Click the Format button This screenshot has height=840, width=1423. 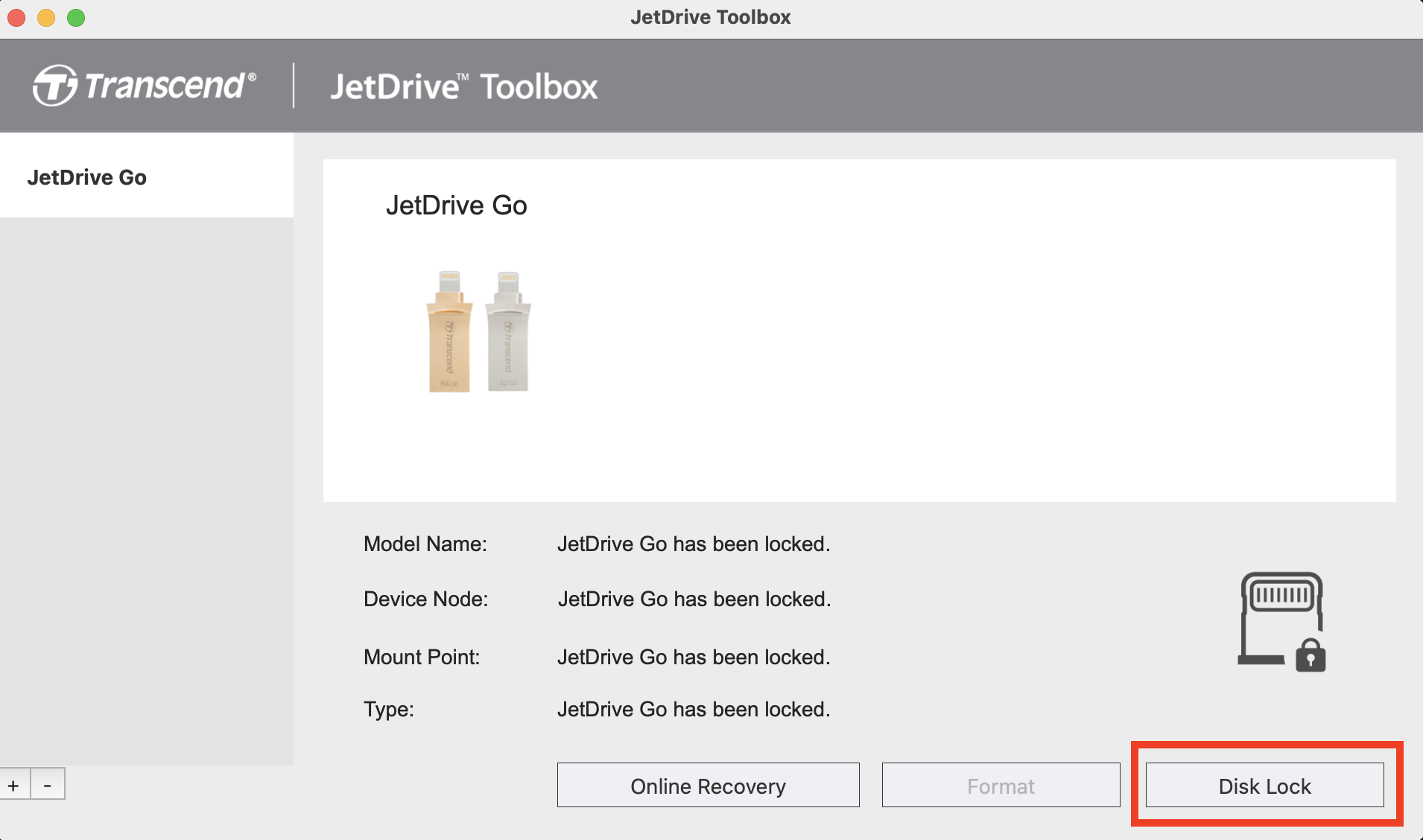tap(1001, 785)
